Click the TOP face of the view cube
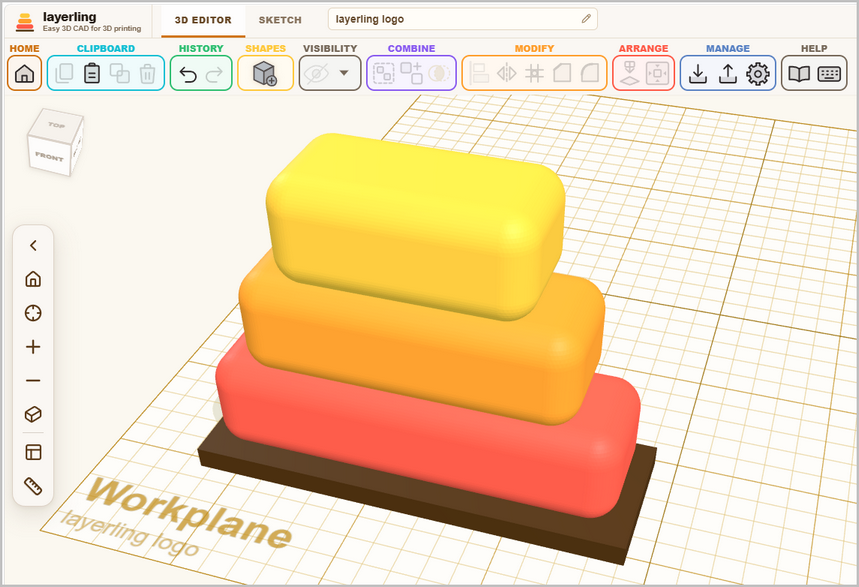Image resolution: width=859 pixels, height=587 pixels. tap(56, 125)
